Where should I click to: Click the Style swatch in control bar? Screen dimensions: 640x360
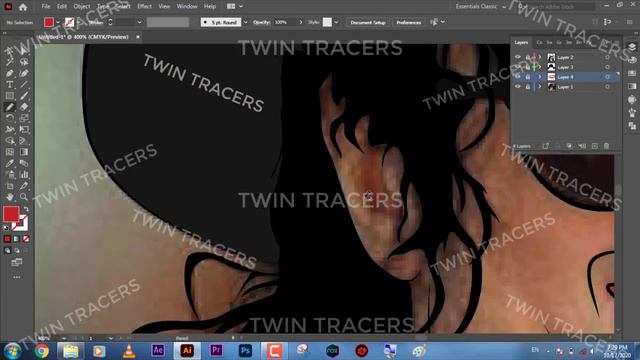click(327, 22)
